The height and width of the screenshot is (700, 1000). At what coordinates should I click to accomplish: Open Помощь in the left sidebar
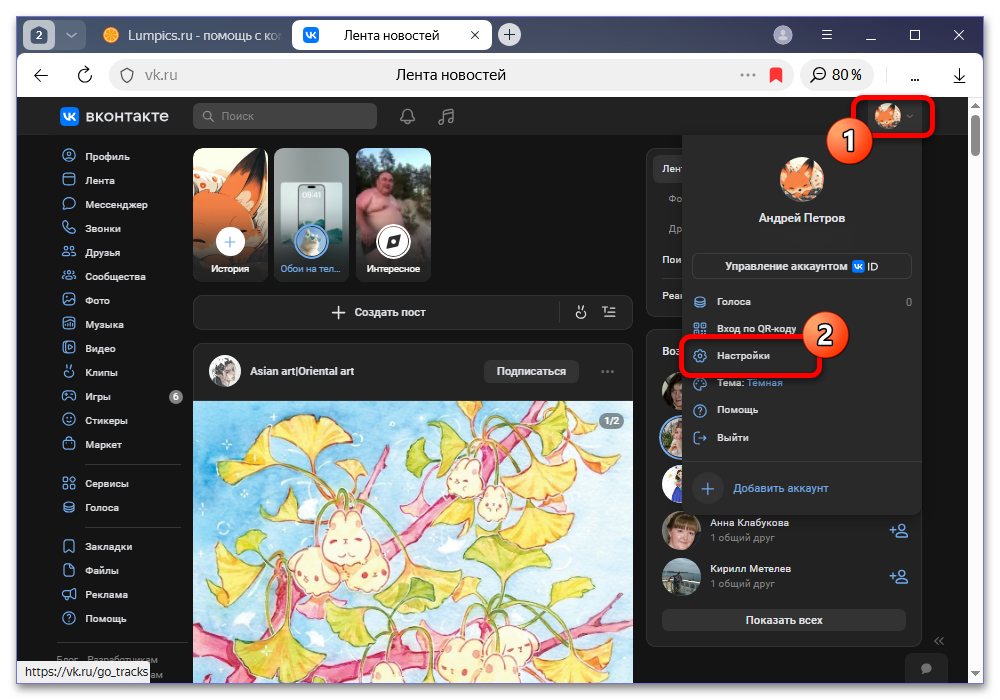tap(94, 618)
